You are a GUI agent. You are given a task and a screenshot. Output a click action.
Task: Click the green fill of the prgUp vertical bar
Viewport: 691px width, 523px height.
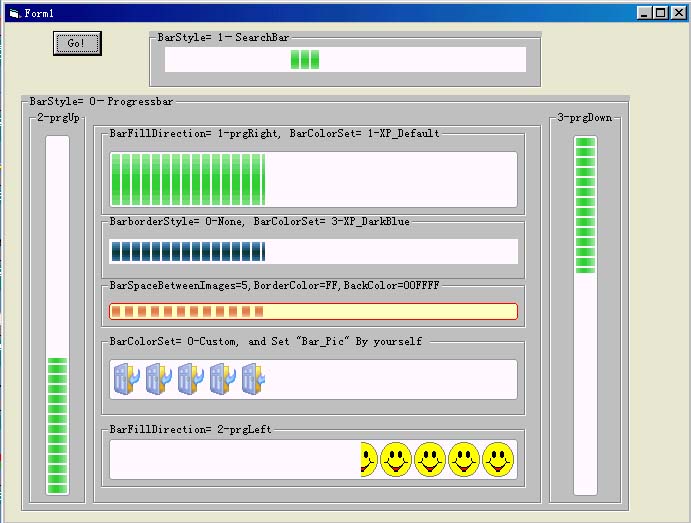click(57, 425)
